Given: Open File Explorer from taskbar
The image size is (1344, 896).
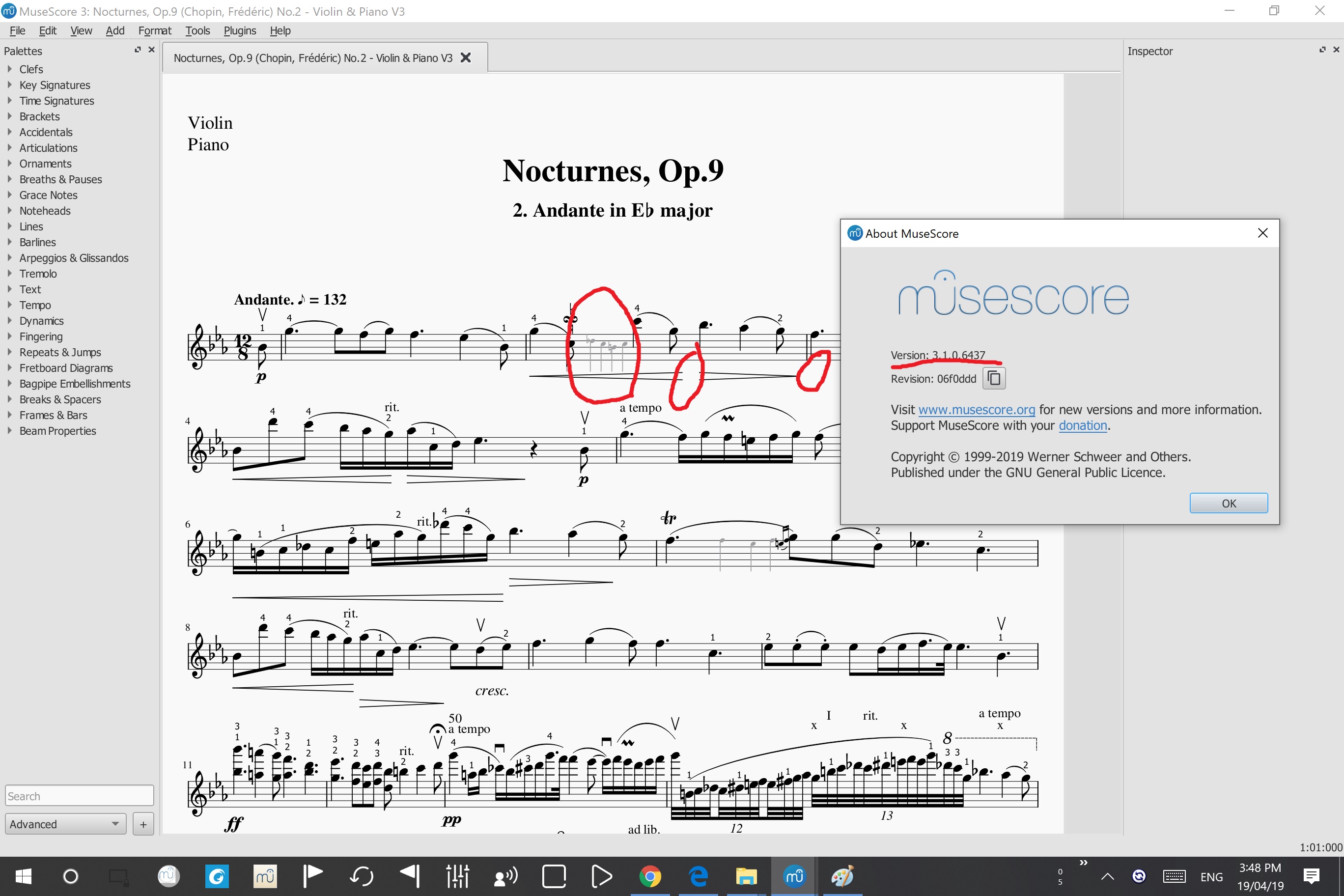Looking at the screenshot, I should click(746, 876).
